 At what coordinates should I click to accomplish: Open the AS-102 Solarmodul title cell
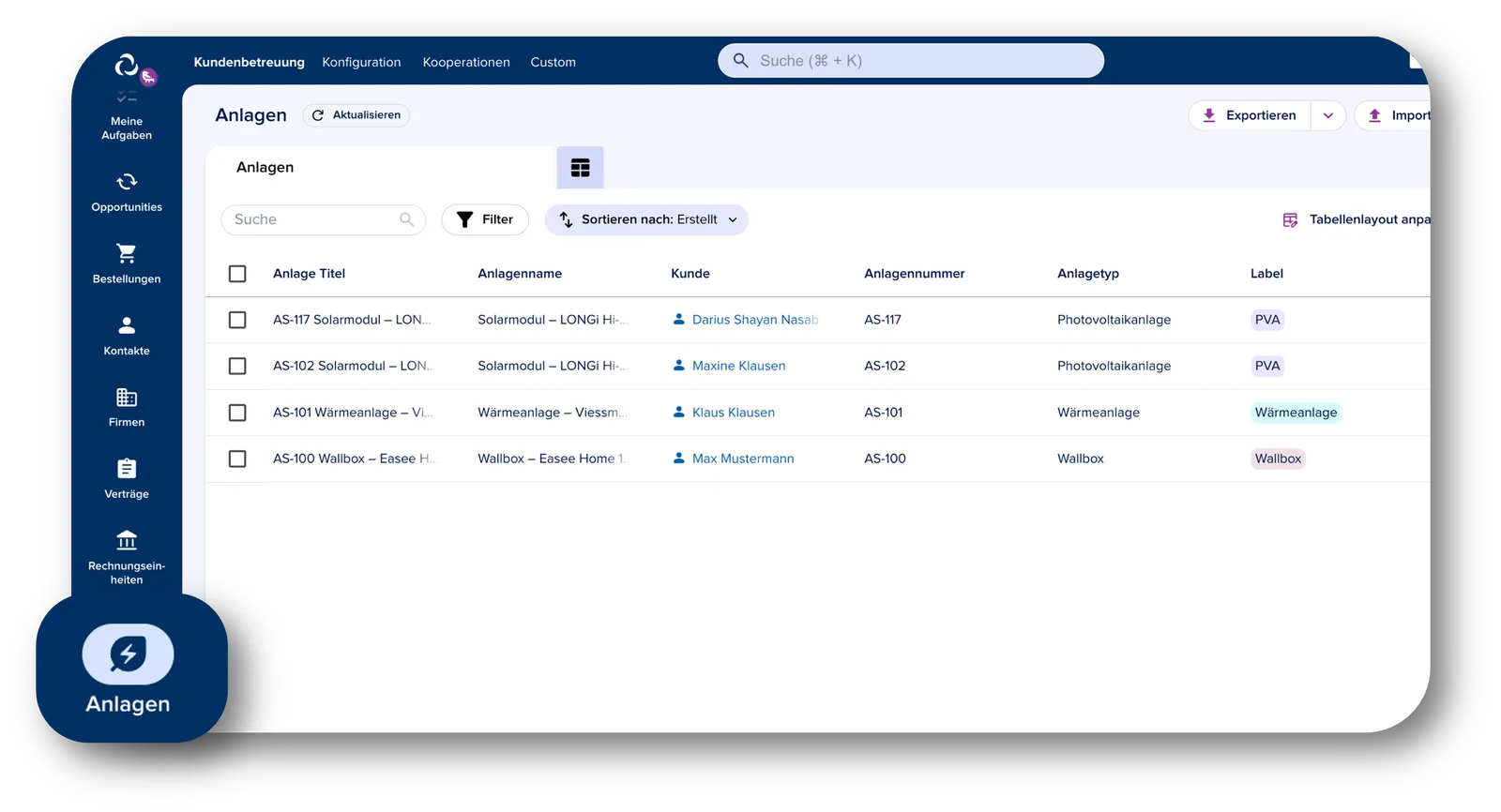click(x=354, y=366)
